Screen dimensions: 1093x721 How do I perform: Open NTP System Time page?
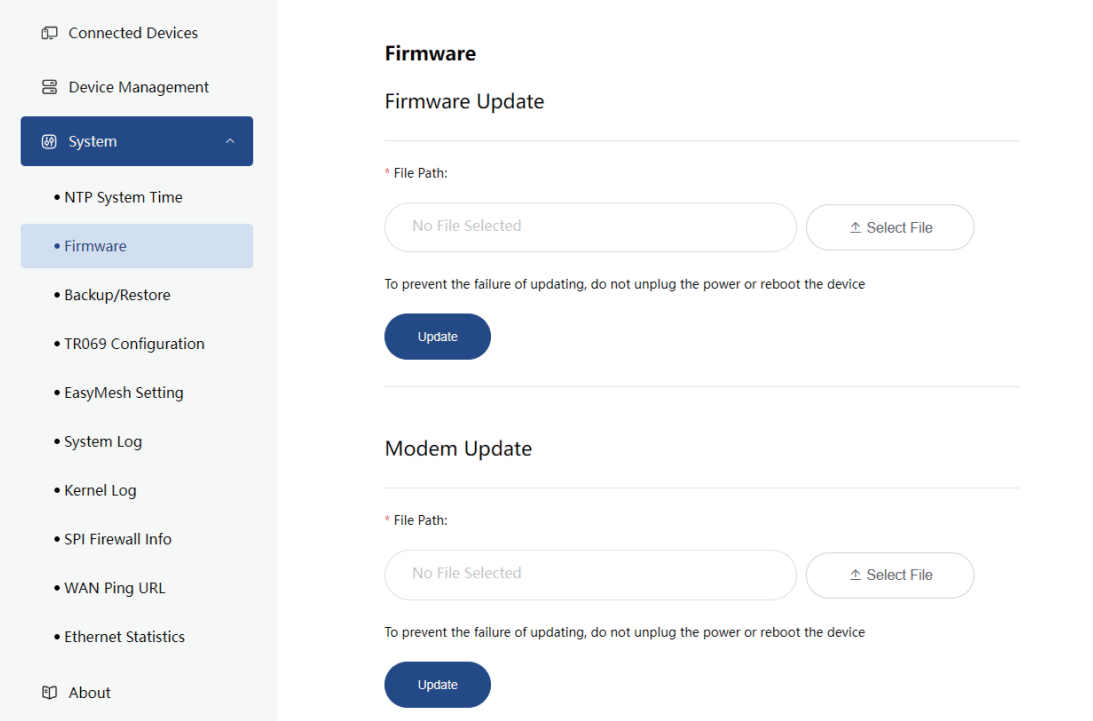pyautogui.click(x=123, y=197)
